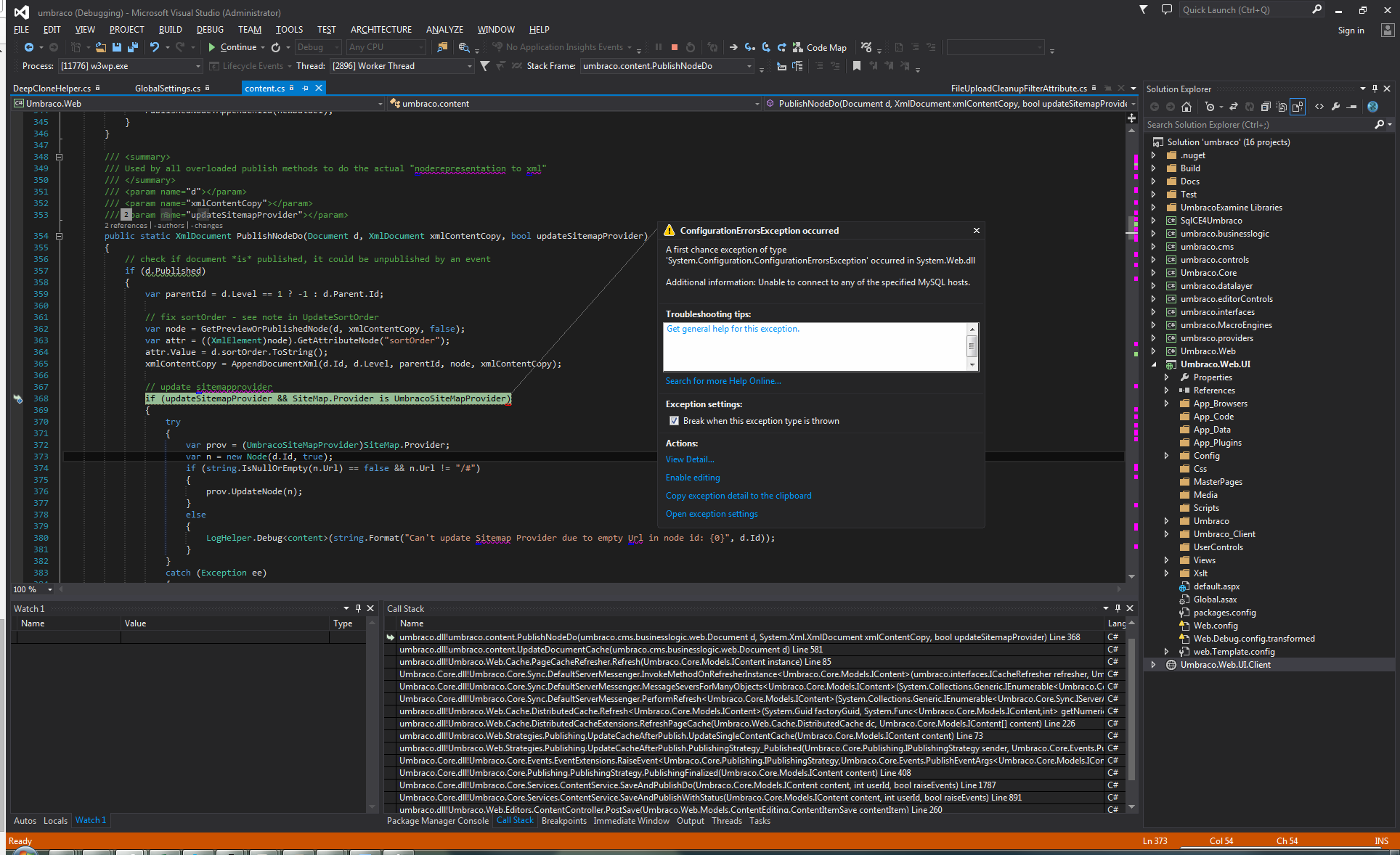Image resolution: width=1400 pixels, height=855 pixels.
Task: Switch to the Immediate Window tab
Action: click(x=631, y=821)
